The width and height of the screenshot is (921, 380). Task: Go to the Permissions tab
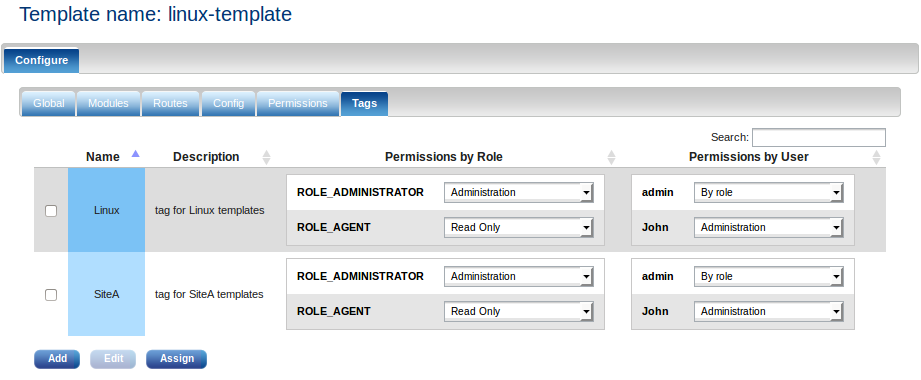coord(298,103)
